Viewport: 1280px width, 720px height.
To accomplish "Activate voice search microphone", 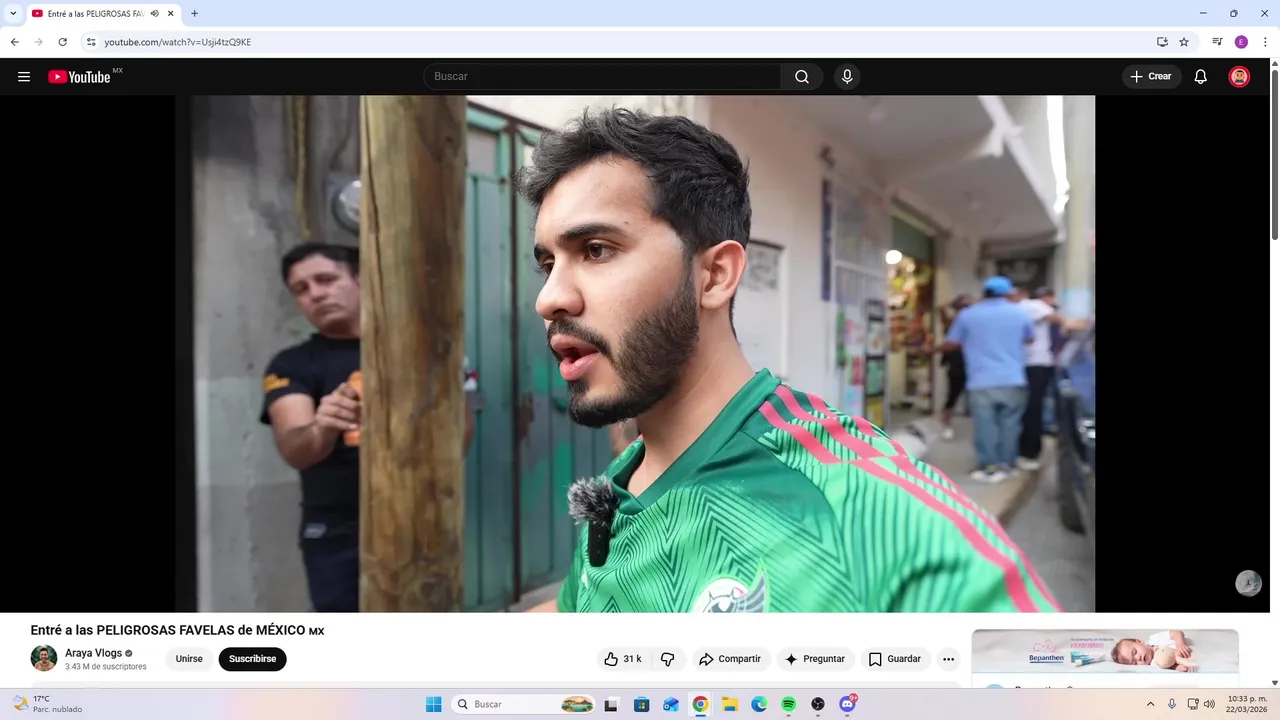I will click(x=847, y=77).
